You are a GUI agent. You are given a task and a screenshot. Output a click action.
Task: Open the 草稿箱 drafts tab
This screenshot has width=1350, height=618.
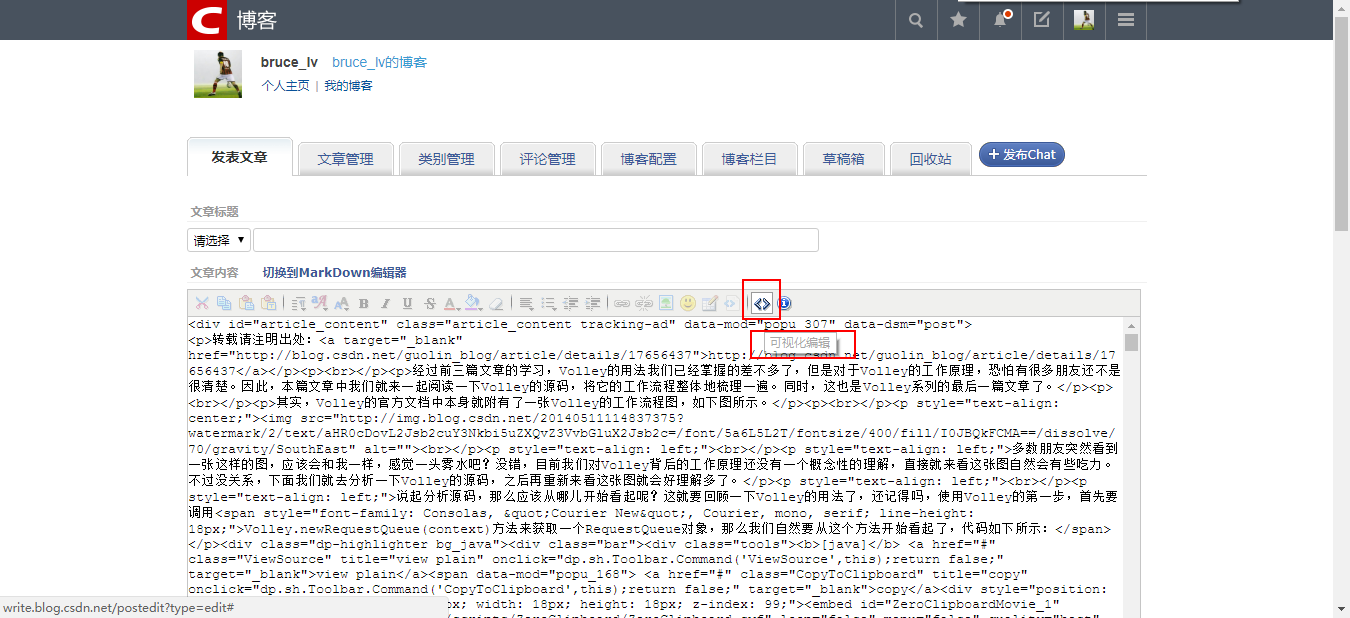[x=843, y=159]
